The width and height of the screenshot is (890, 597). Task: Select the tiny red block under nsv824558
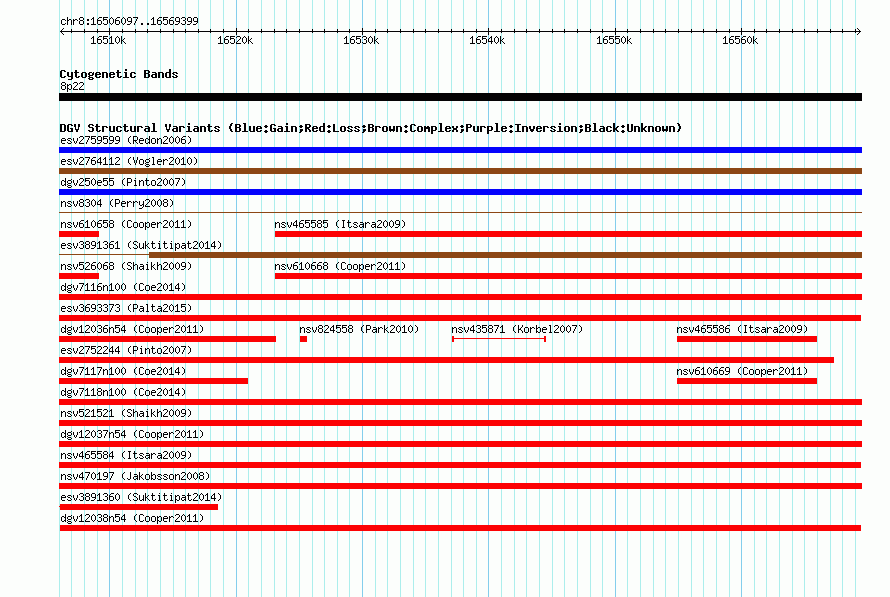click(303, 339)
